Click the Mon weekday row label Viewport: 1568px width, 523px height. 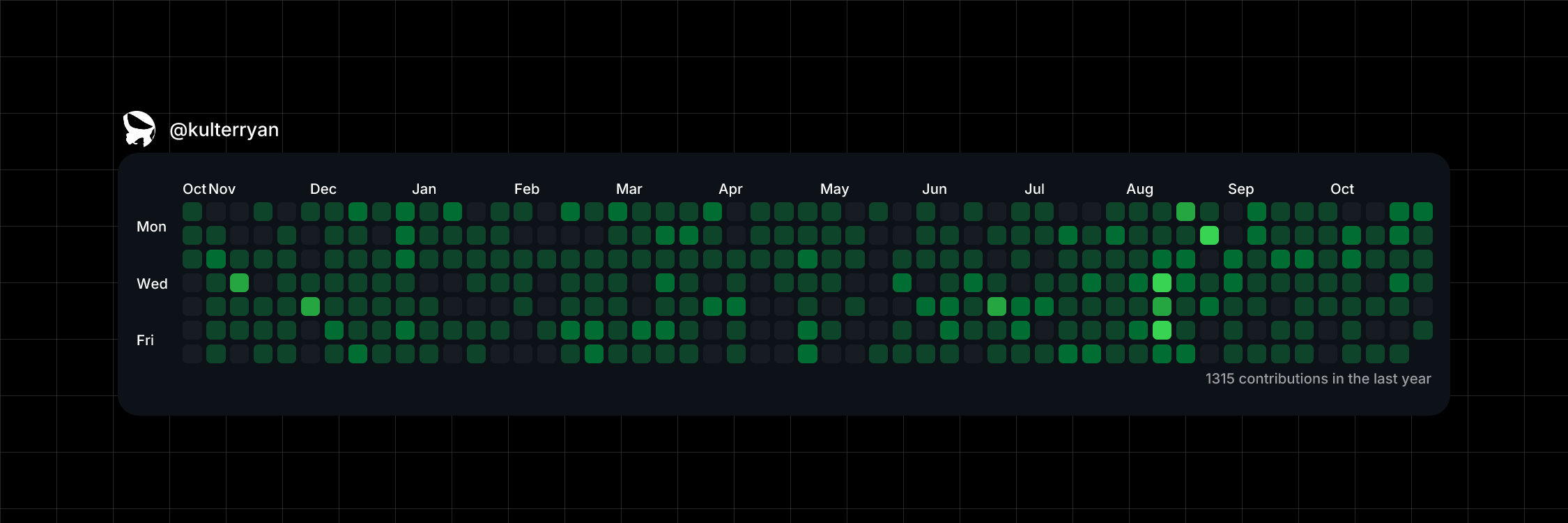coord(151,227)
